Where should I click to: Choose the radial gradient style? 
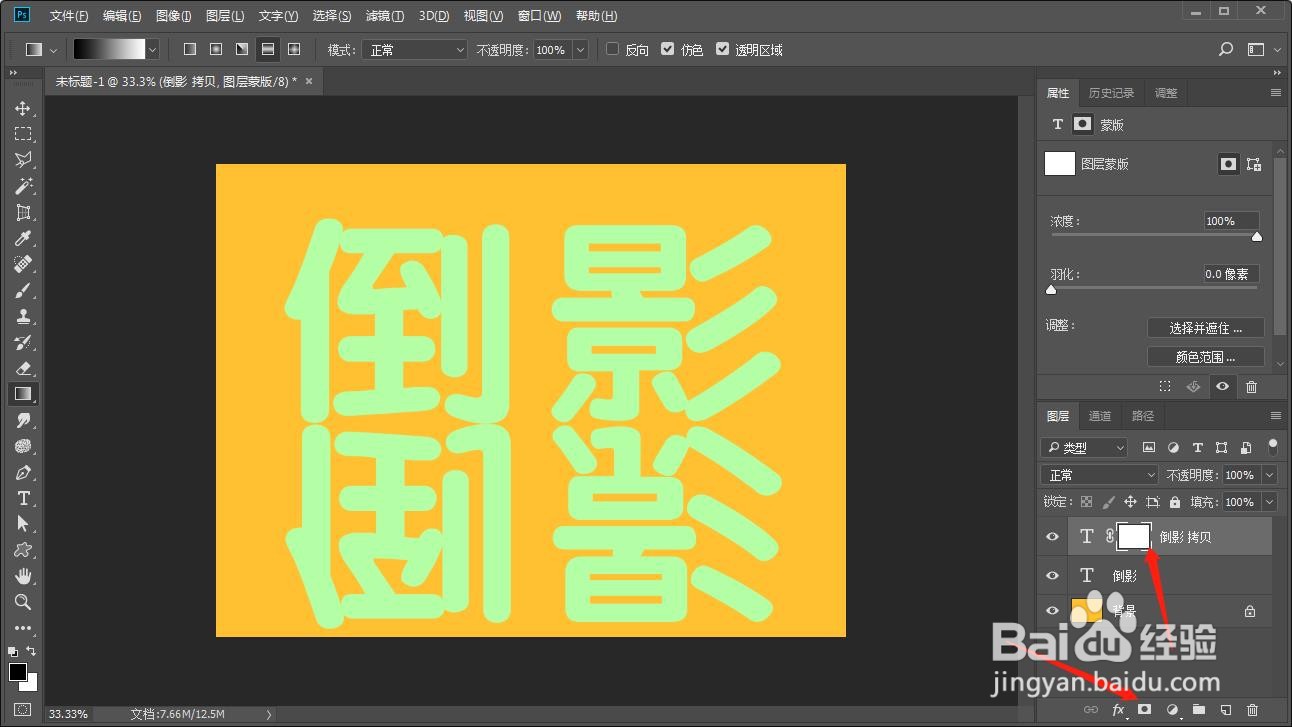[216, 49]
